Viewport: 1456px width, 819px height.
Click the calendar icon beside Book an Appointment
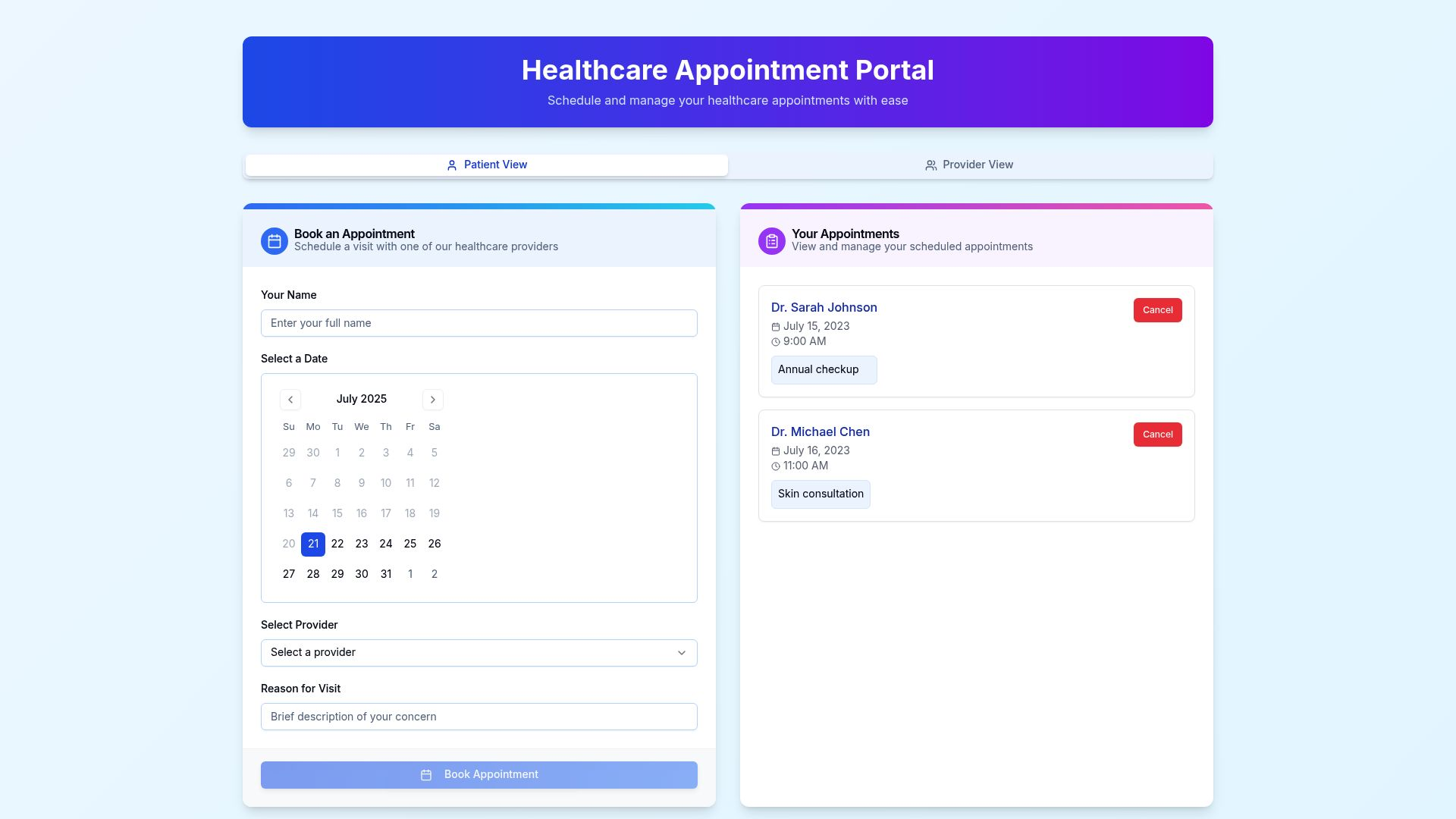(274, 240)
